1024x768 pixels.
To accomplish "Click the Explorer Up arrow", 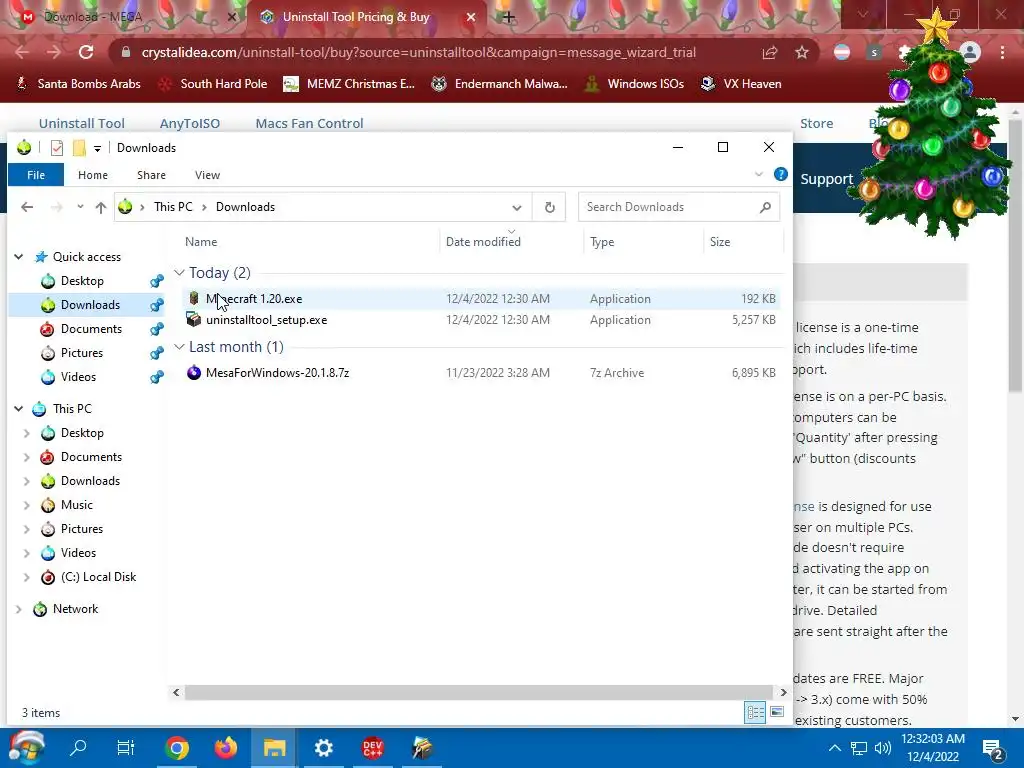I will [x=101, y=207].
